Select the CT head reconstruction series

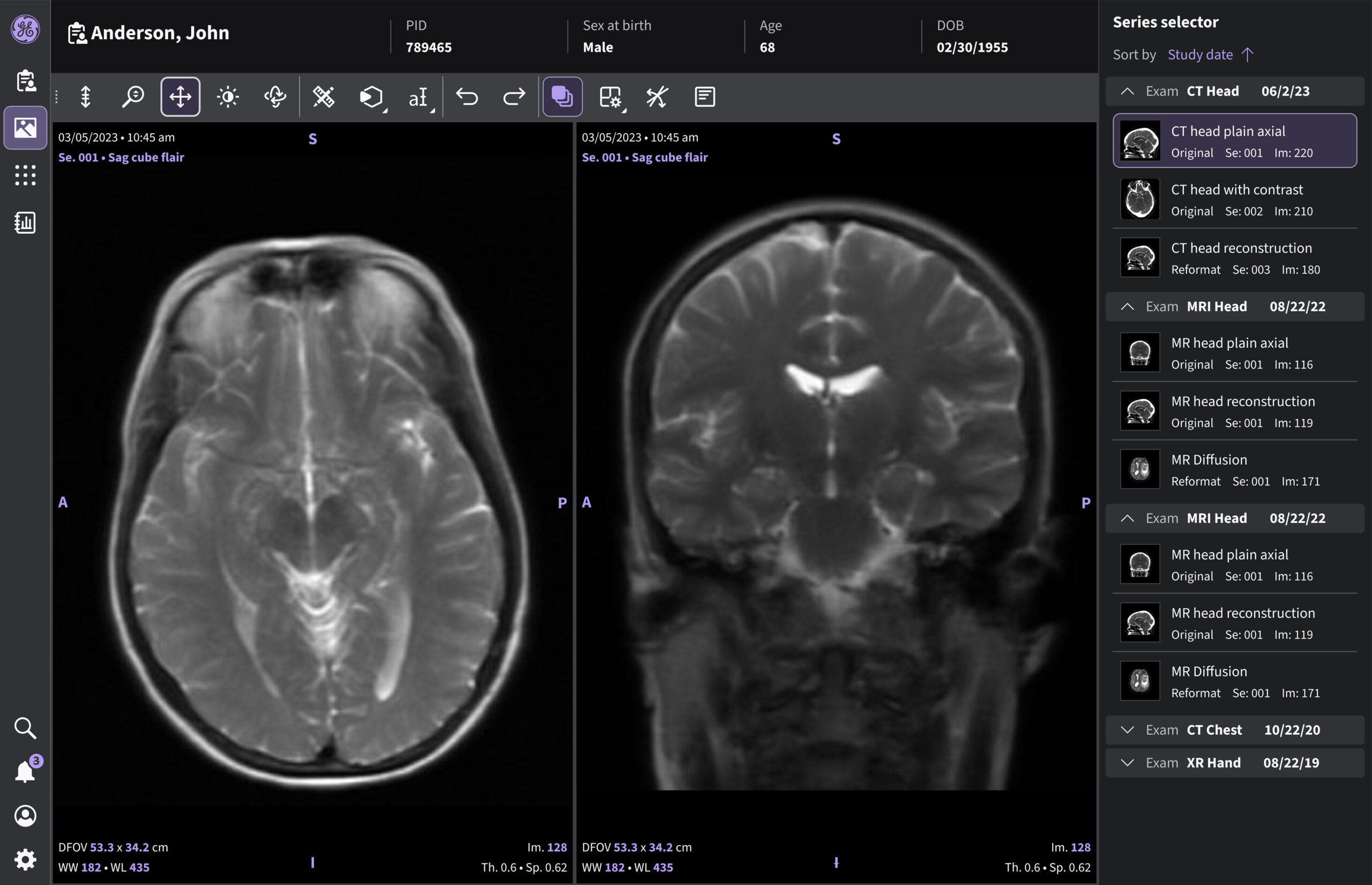click(1235, 258)
